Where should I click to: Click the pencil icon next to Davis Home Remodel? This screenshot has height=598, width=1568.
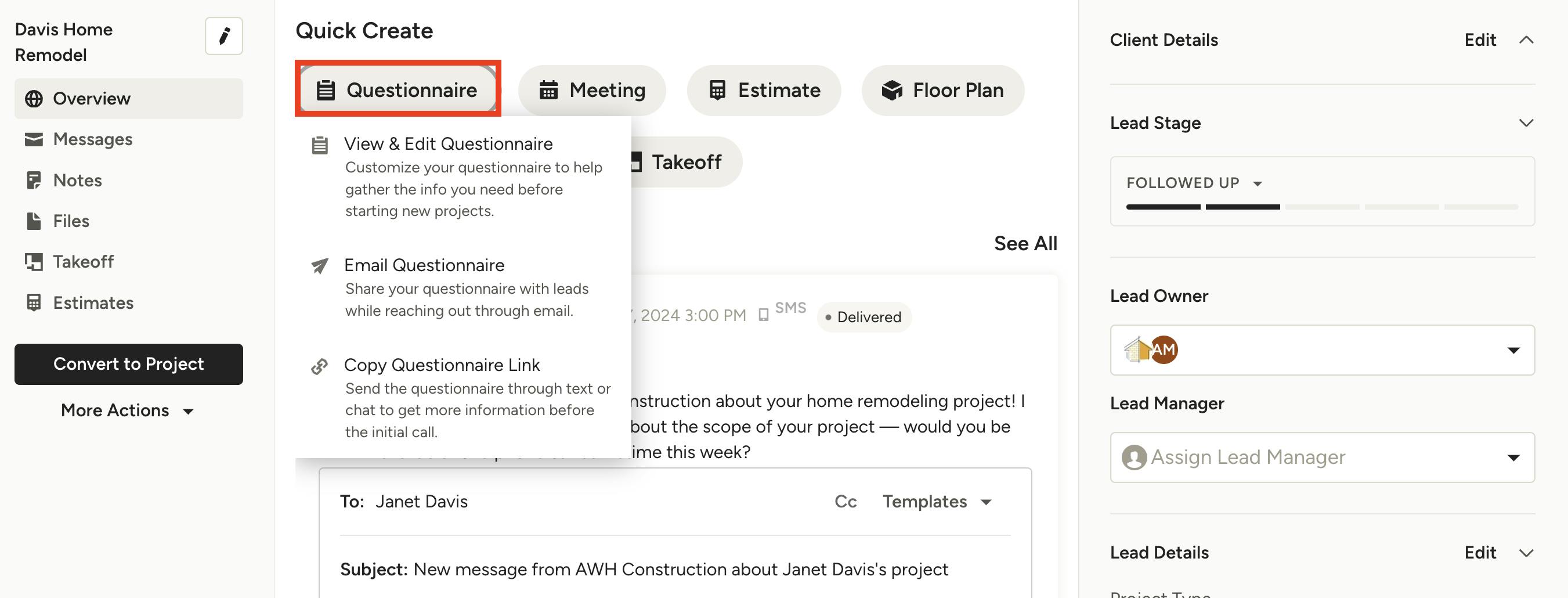[223, 36]
